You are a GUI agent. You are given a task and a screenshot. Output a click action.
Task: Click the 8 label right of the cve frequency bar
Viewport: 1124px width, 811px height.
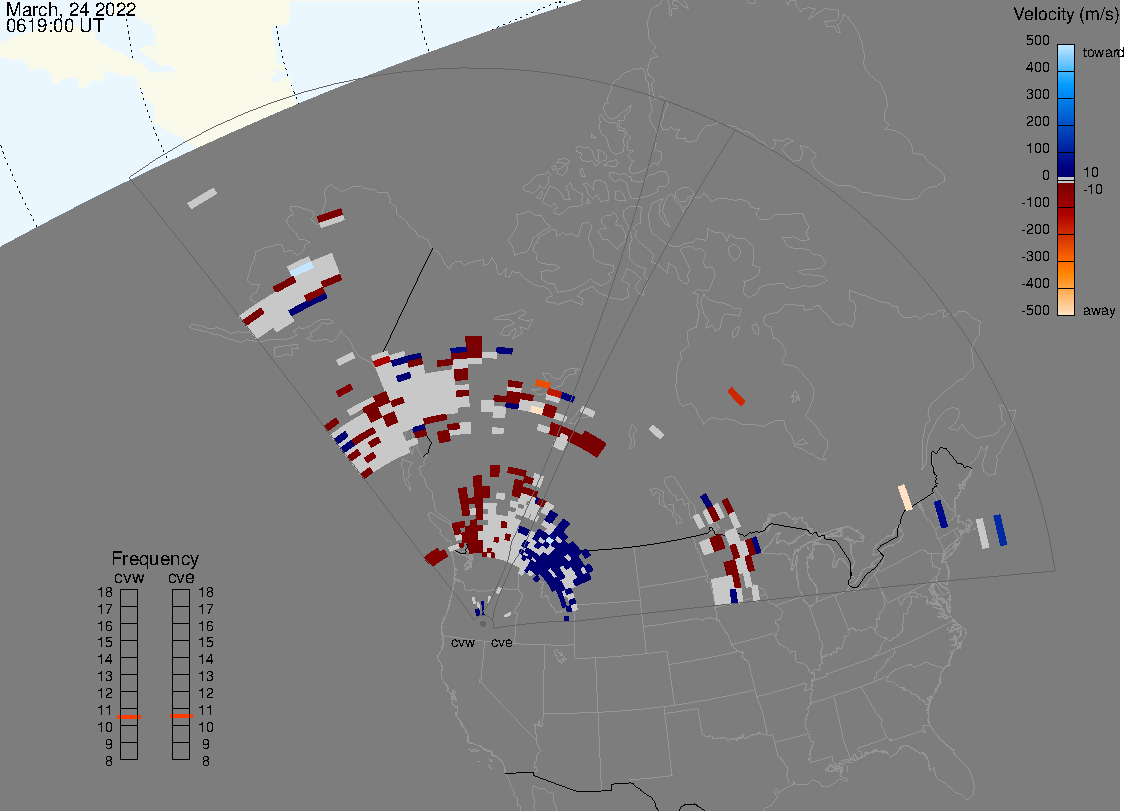pyautogui.click(x=206, y=762)
